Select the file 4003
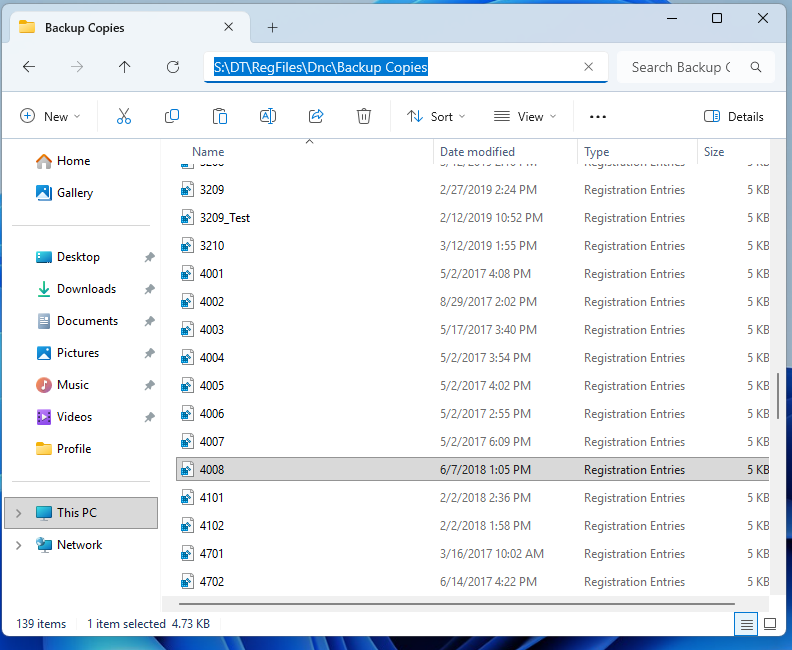This screenshot has height=650, width=792. point(212,330)
